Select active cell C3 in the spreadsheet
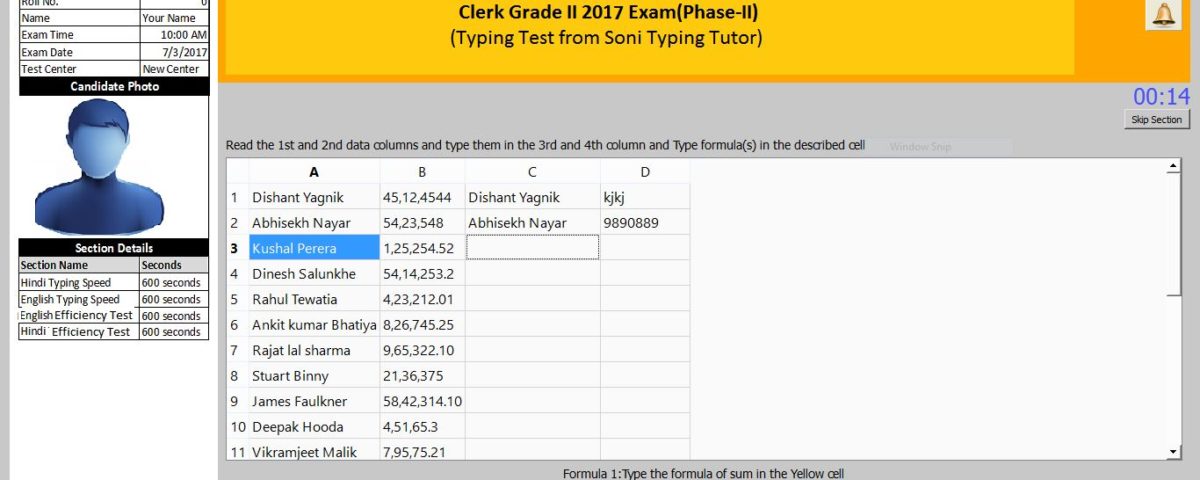 point(532,247)
